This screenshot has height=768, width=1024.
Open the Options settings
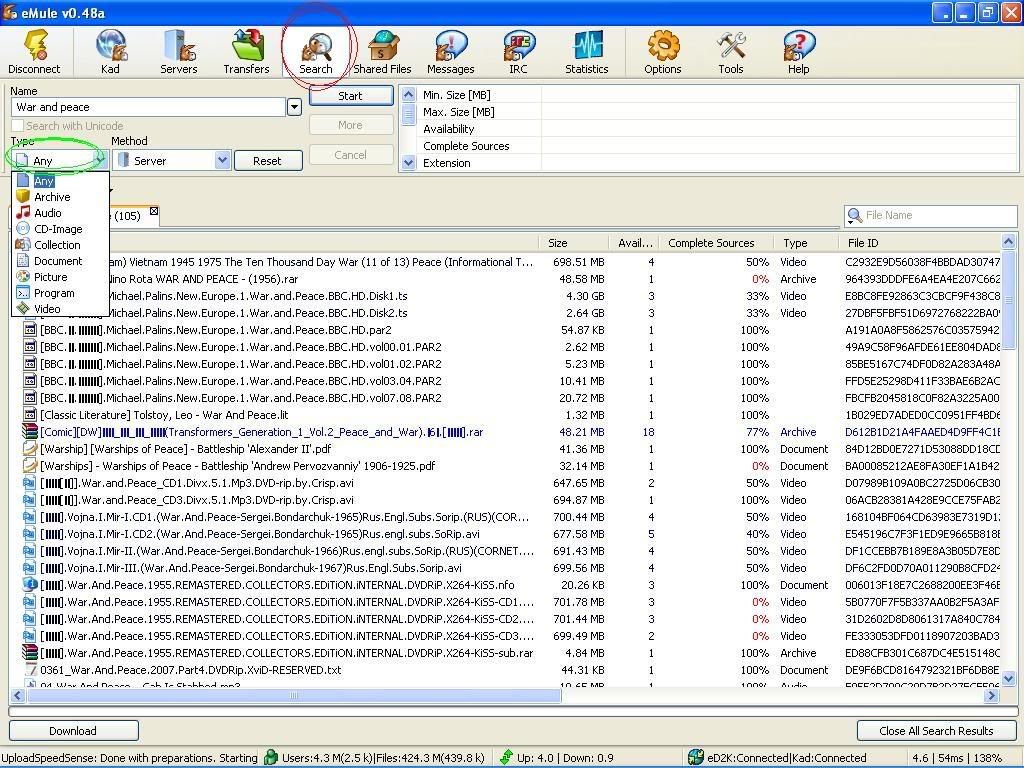662,52
